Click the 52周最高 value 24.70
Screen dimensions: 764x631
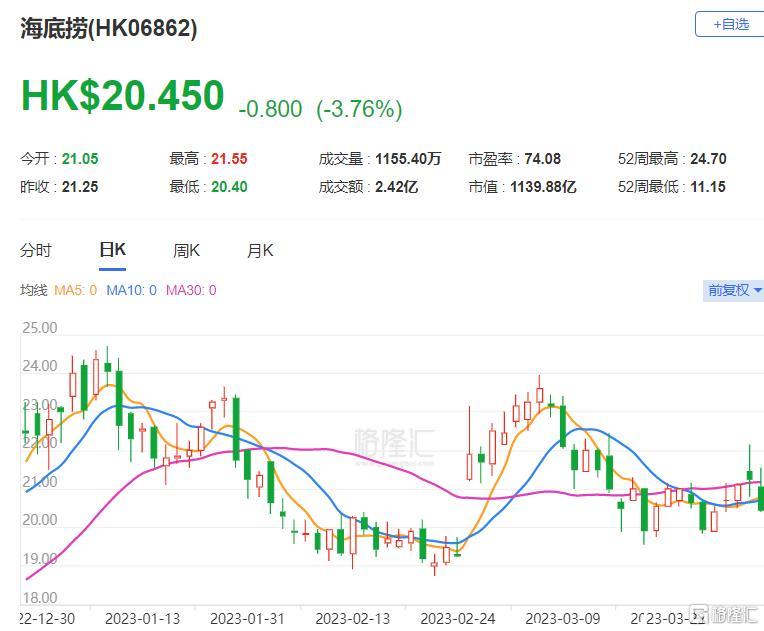[x=708, y=159]
